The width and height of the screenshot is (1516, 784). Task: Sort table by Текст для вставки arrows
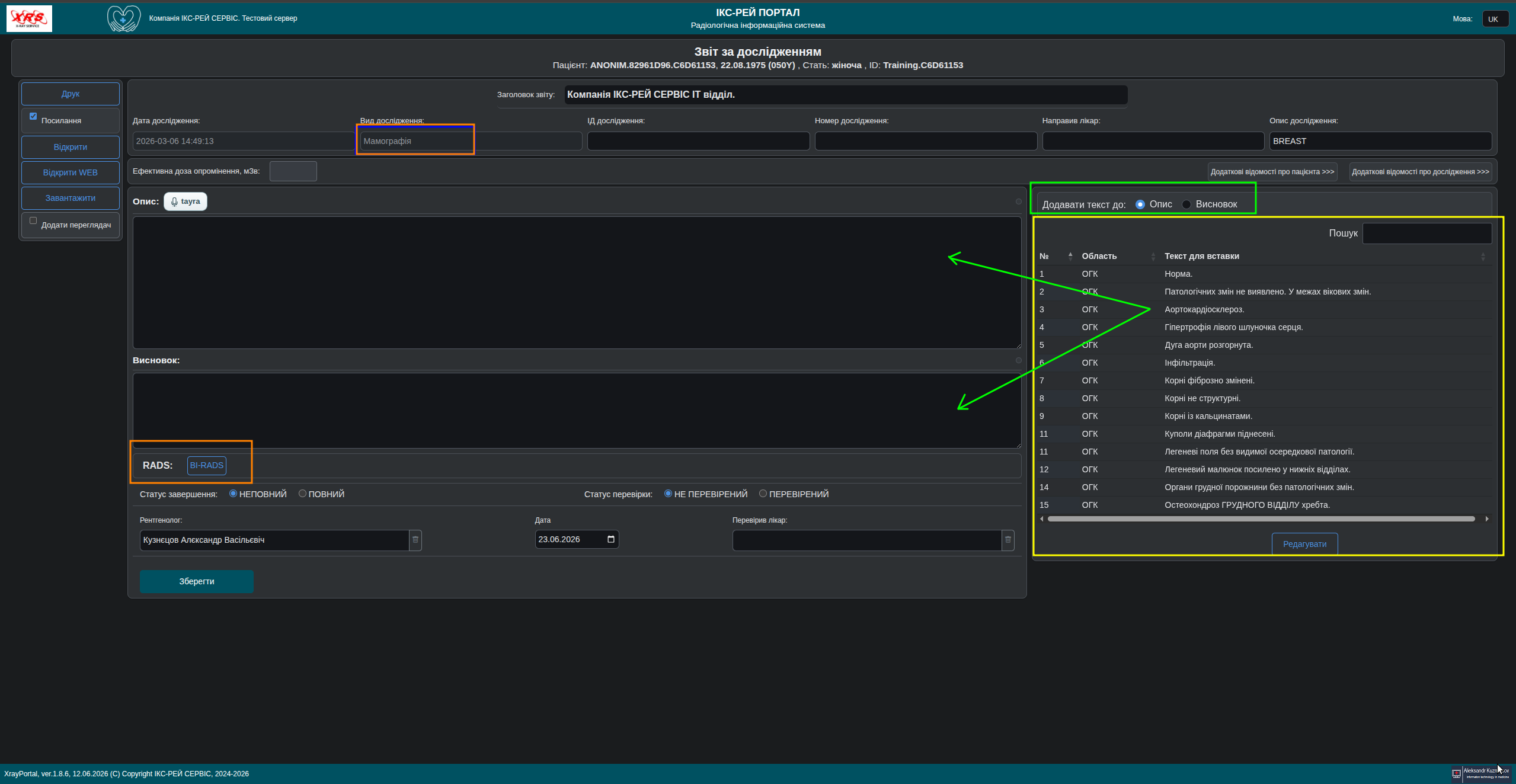1483,256
